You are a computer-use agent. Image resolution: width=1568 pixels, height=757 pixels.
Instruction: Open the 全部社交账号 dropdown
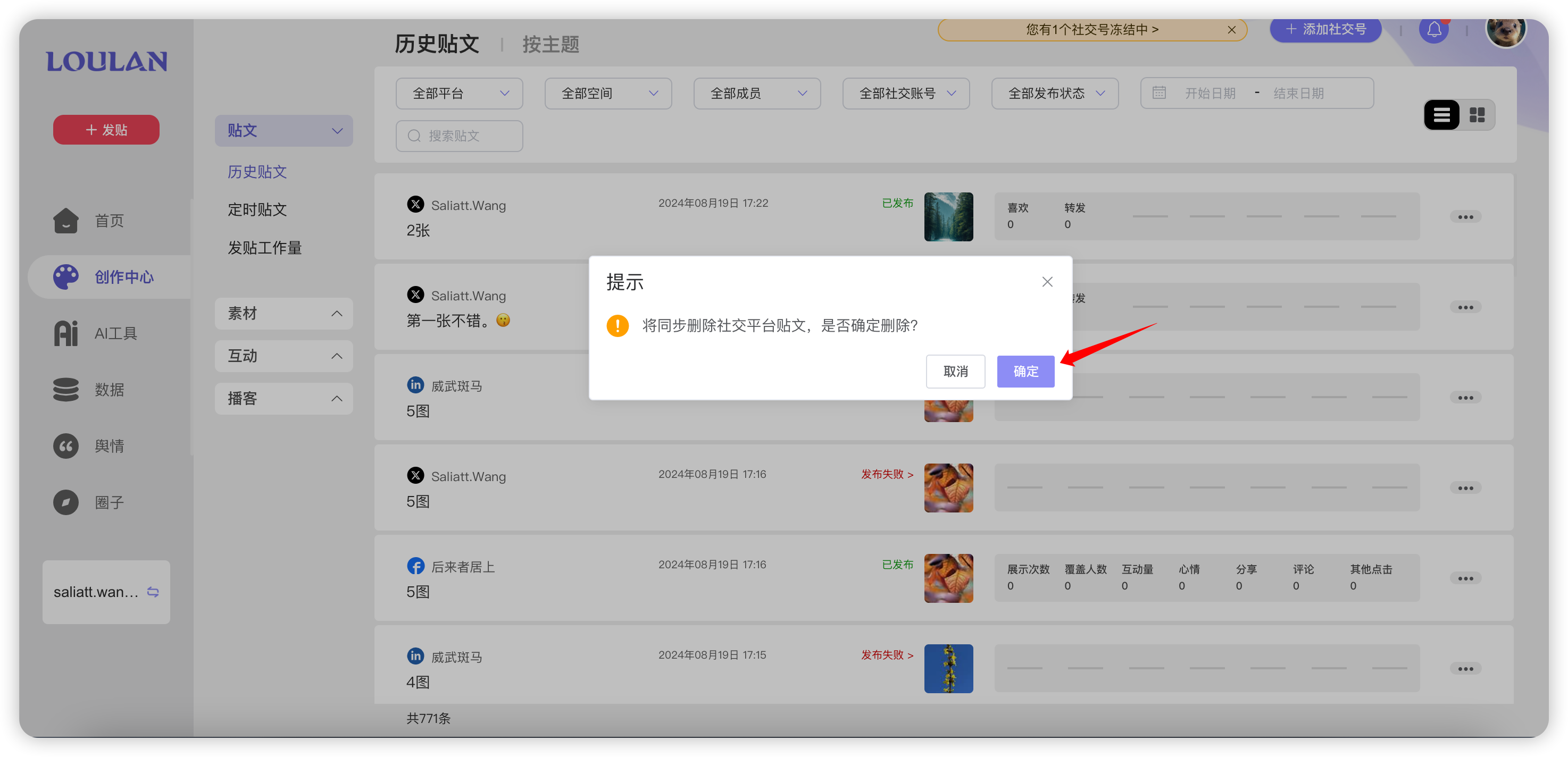tap(906, 93)
